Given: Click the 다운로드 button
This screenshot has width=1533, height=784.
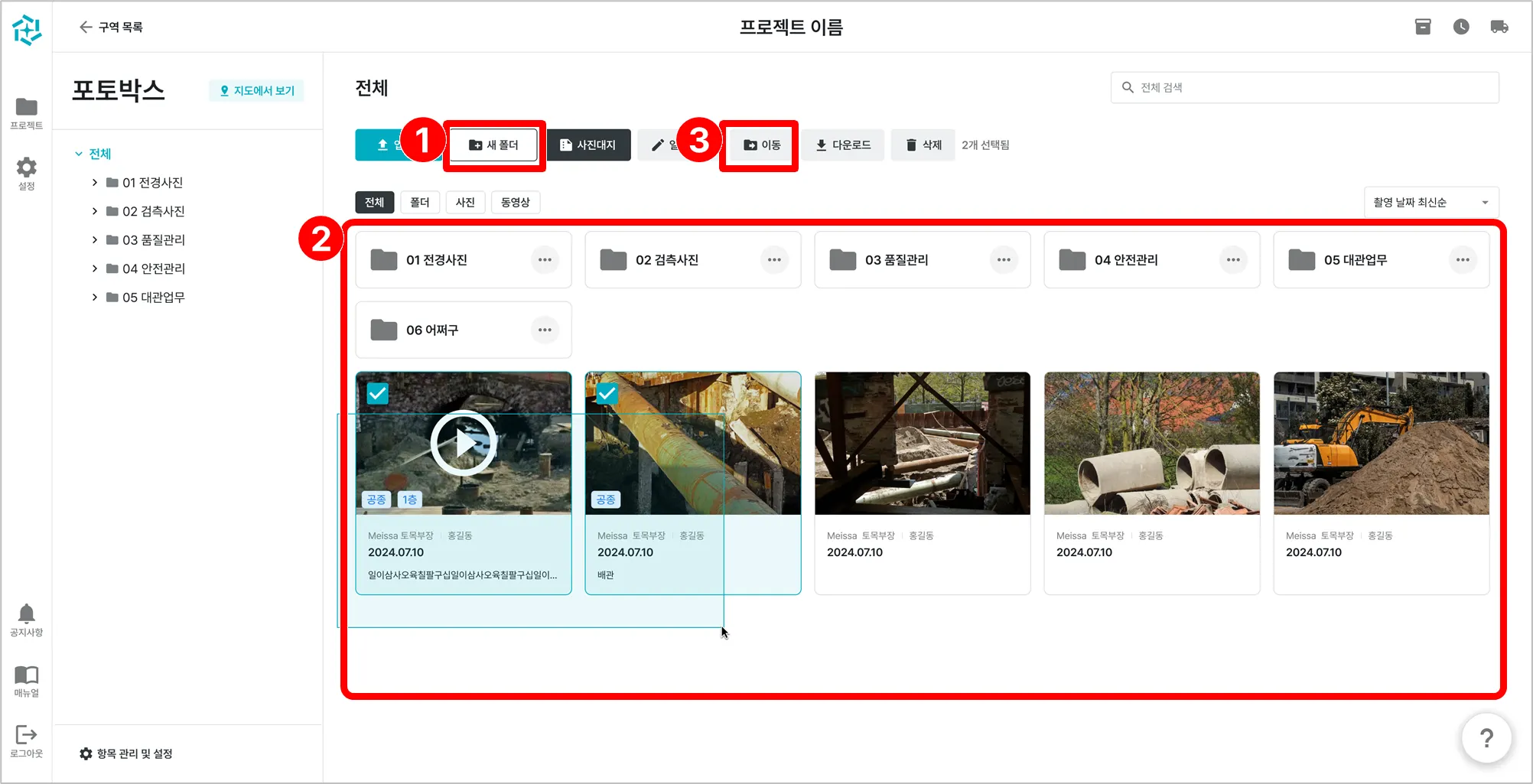Looking at the screenshot, I should [x=843, y=145].
